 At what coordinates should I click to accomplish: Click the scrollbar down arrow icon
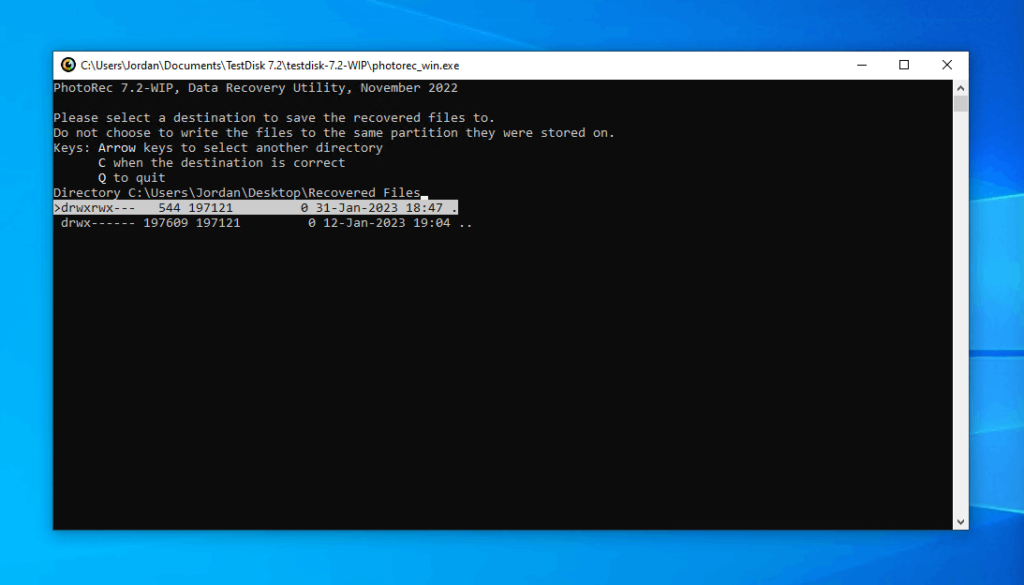(x=960, y=521)
